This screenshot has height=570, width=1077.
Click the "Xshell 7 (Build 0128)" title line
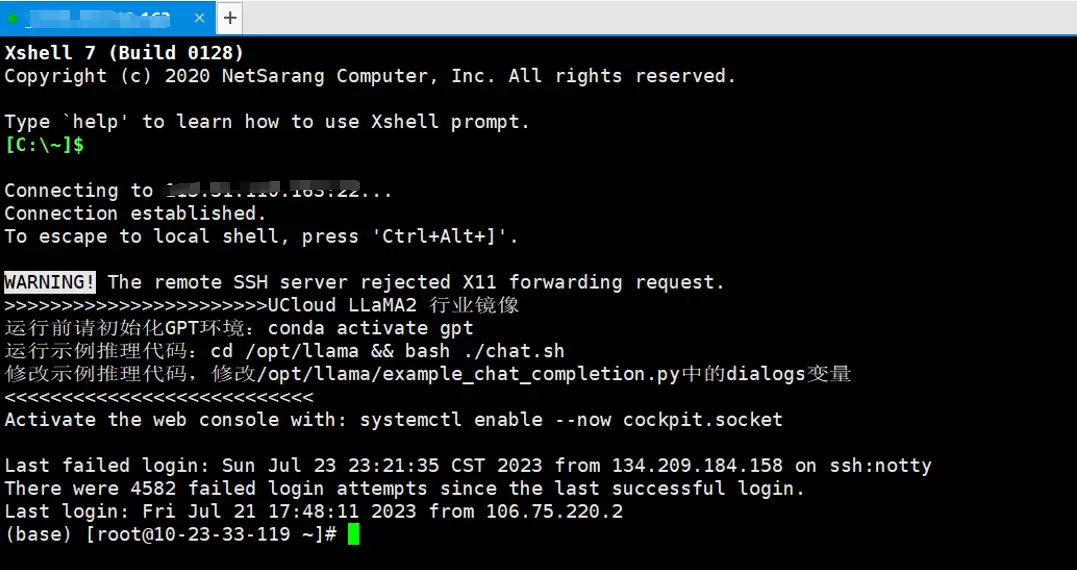124,52
